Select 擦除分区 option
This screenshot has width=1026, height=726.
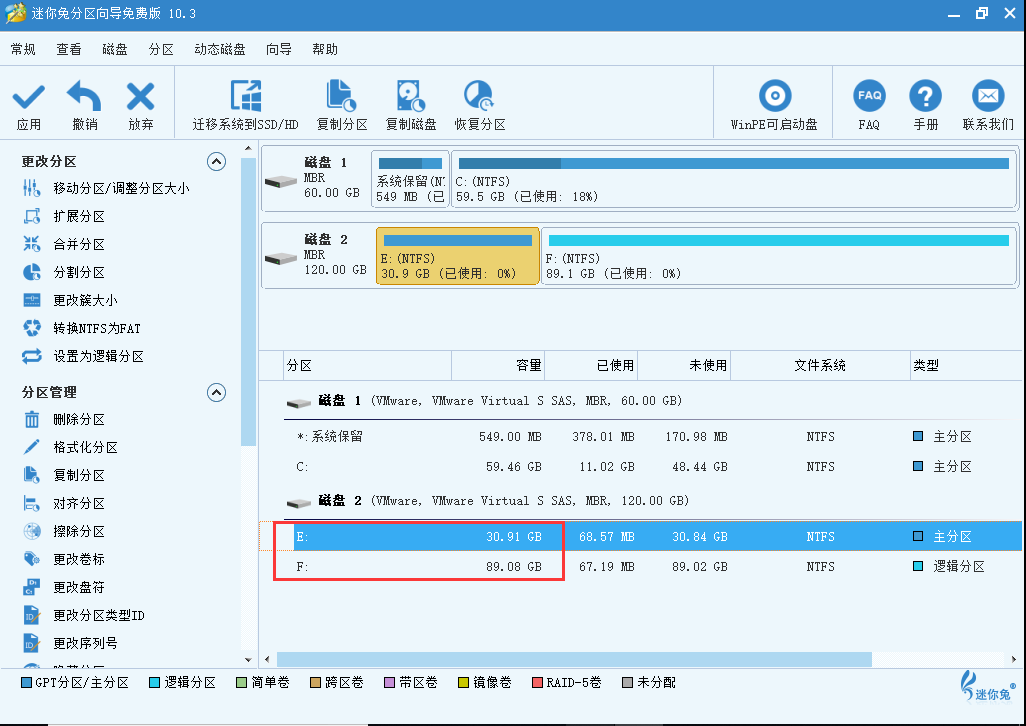[79, 531]
